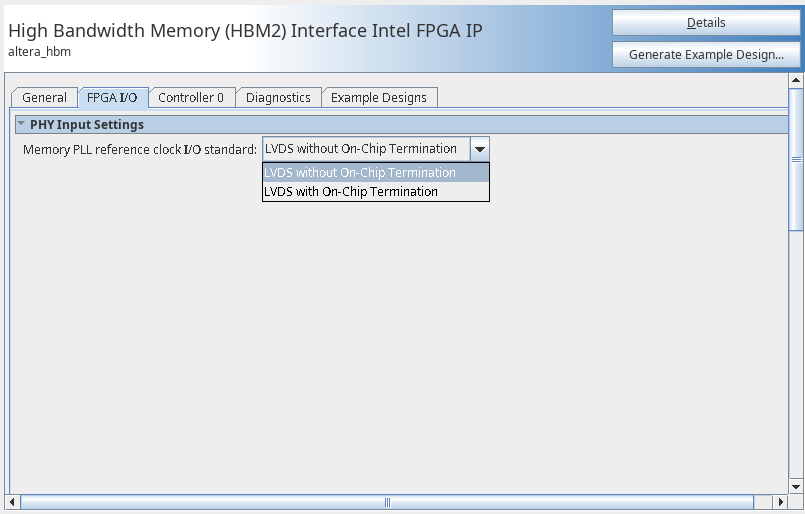The height and width of the screenshot is (514, 805).
Task: Open the Controller 0 tab
Action: coord(191,97)
